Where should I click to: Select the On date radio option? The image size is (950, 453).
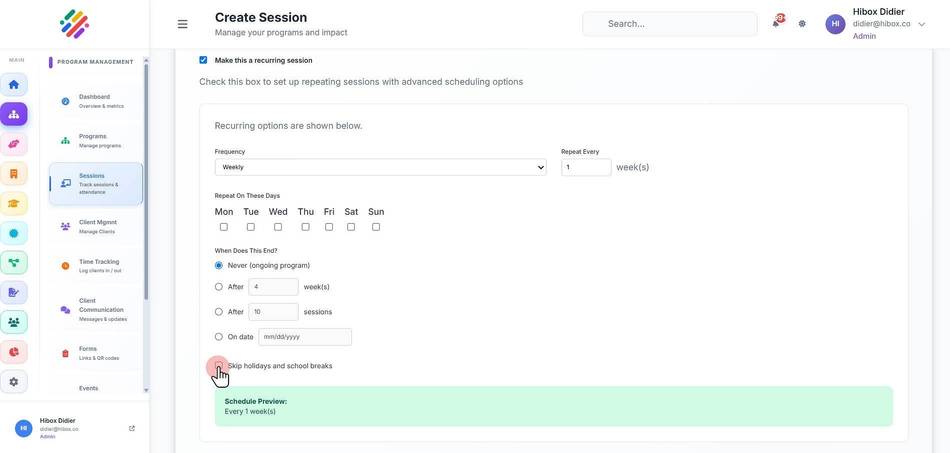coord(219,337)
